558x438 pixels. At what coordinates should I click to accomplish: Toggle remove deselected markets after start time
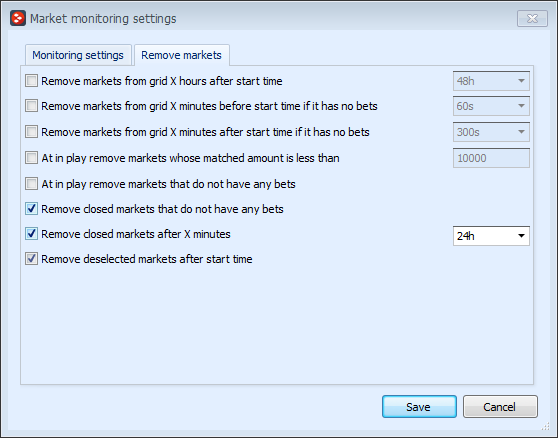(31, 259)
